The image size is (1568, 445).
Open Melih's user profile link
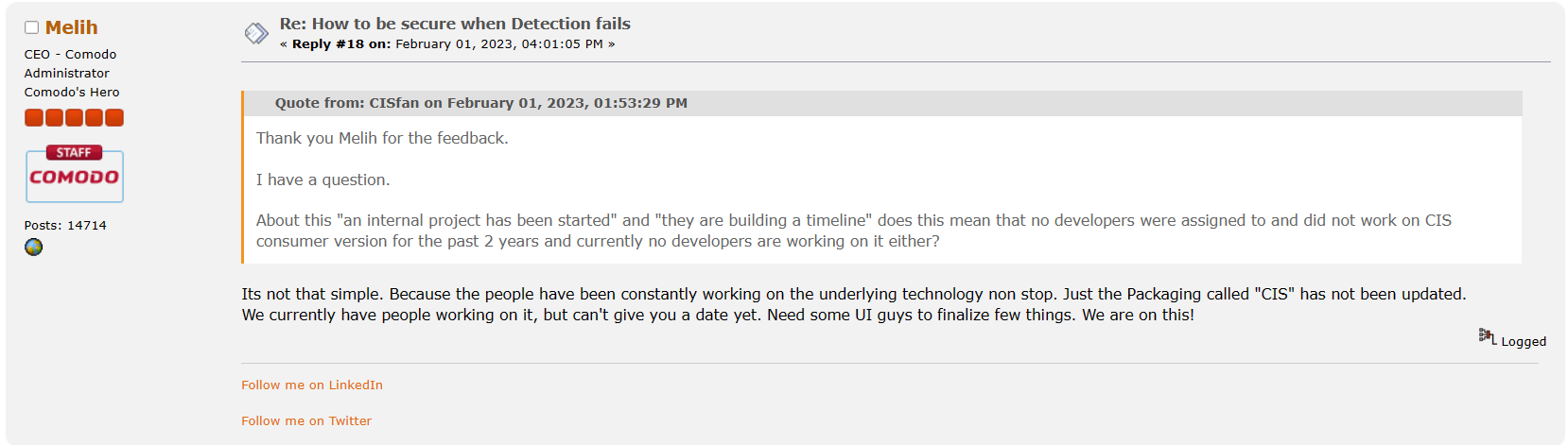[x=71, y=28]
